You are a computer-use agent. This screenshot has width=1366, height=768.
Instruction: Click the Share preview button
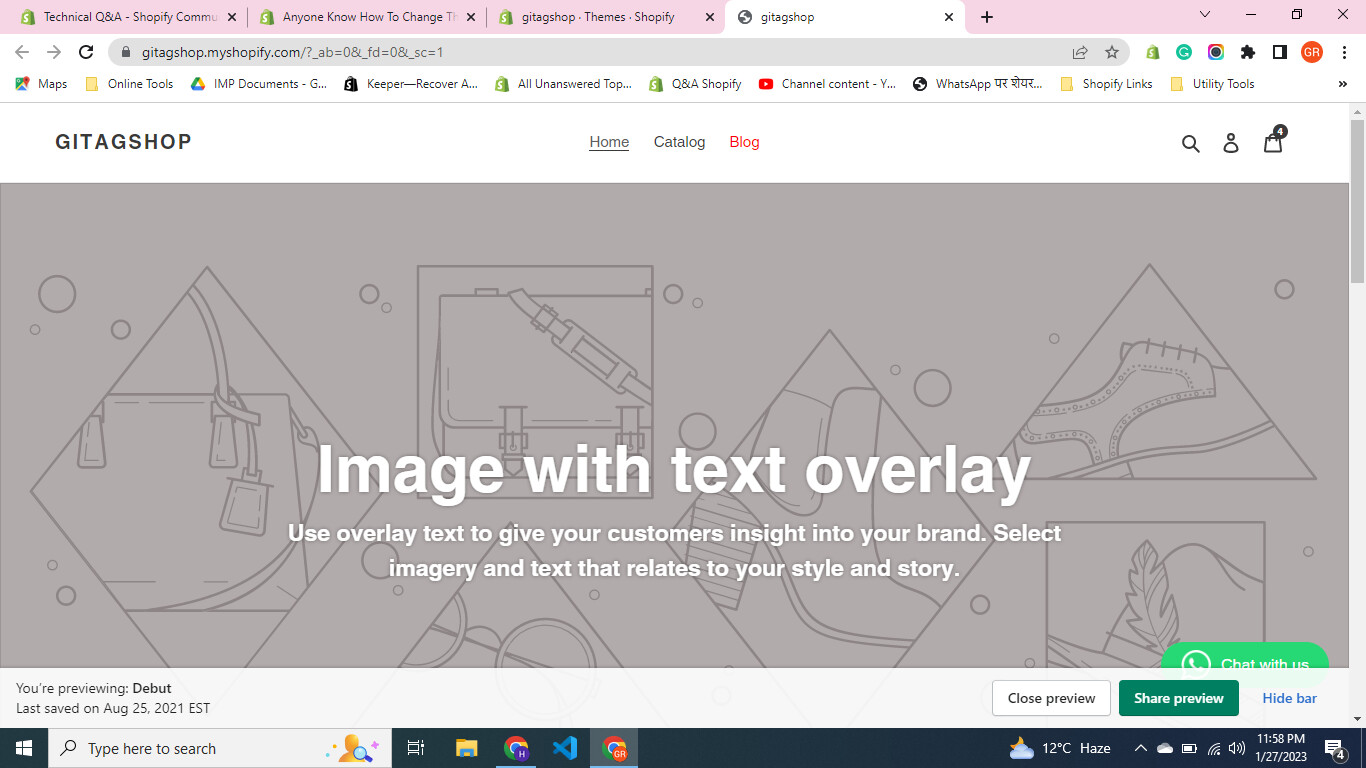point(1178,698)
